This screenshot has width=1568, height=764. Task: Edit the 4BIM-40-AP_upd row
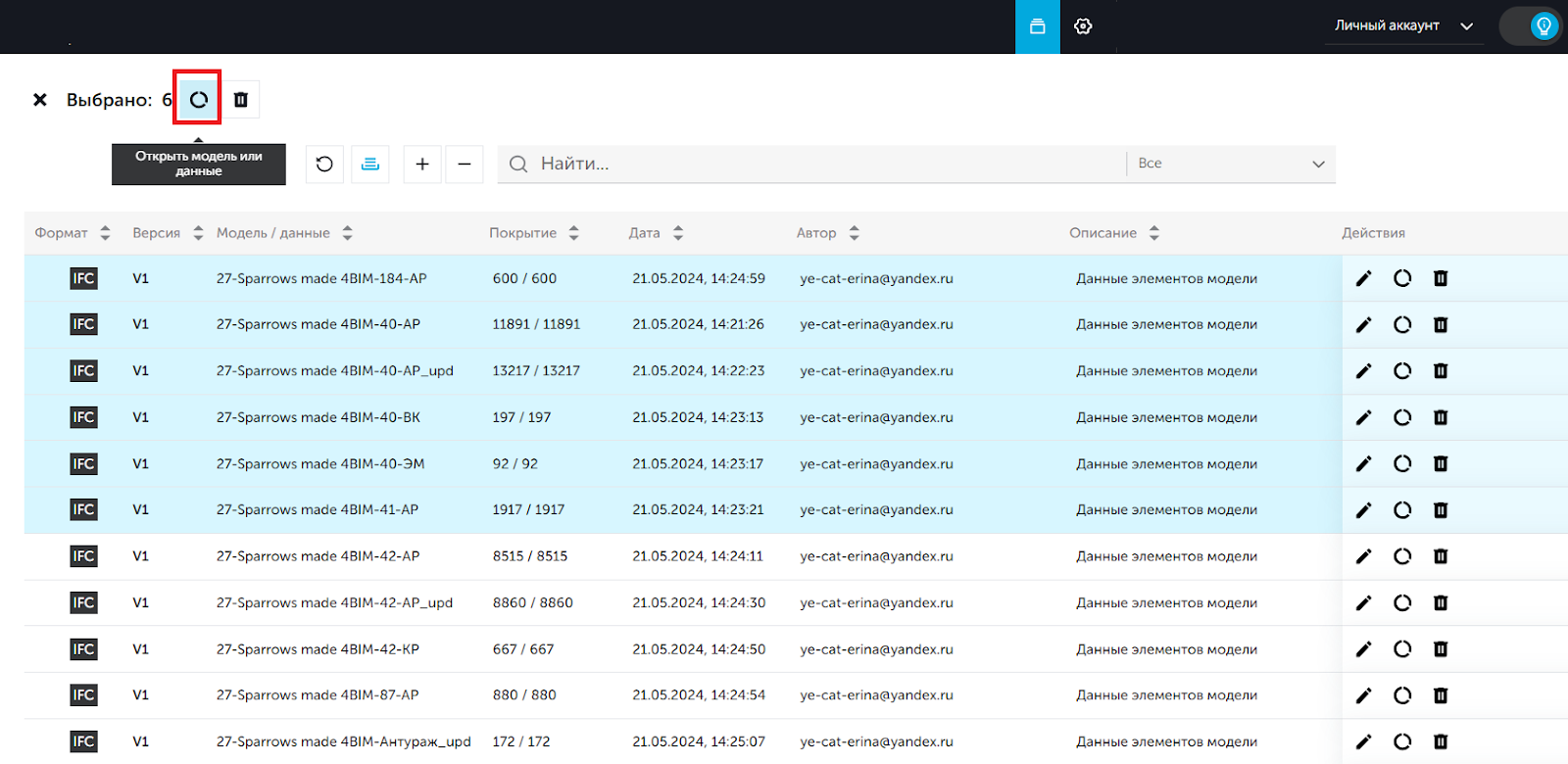pos(1363,371)
